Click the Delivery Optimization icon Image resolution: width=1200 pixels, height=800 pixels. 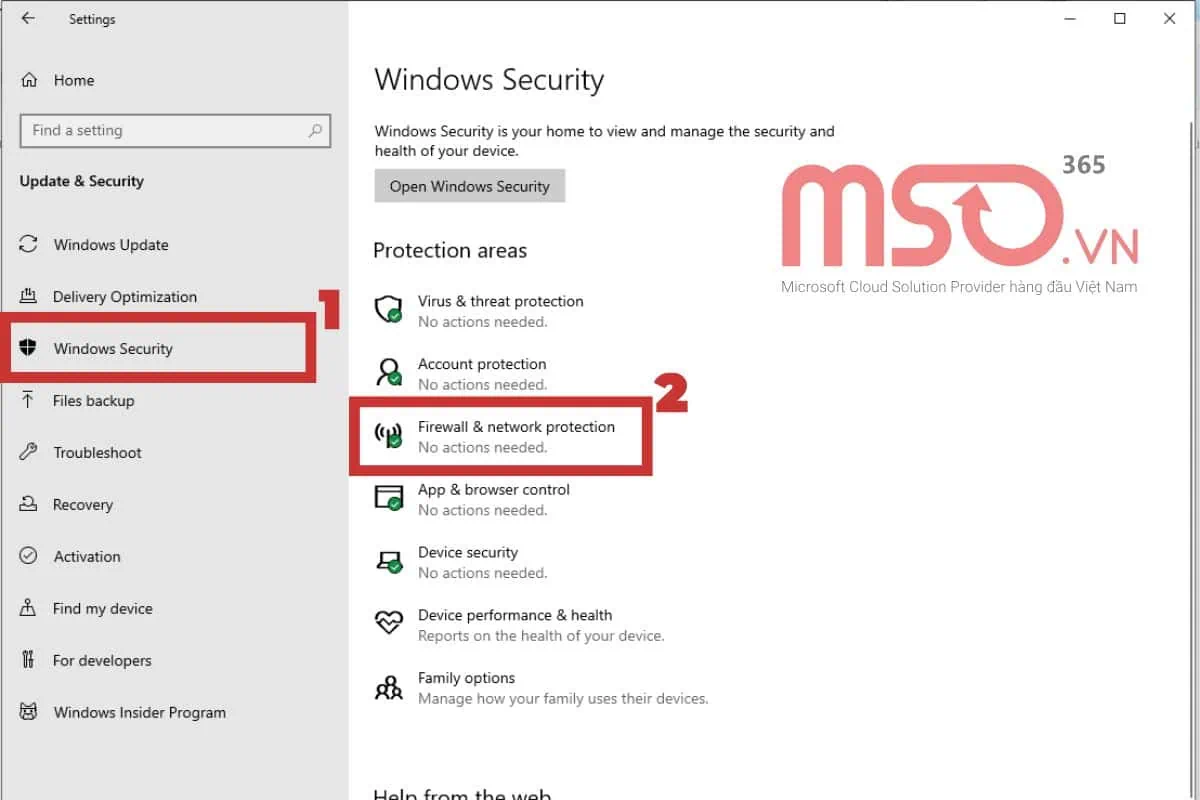tap(29, 297)
